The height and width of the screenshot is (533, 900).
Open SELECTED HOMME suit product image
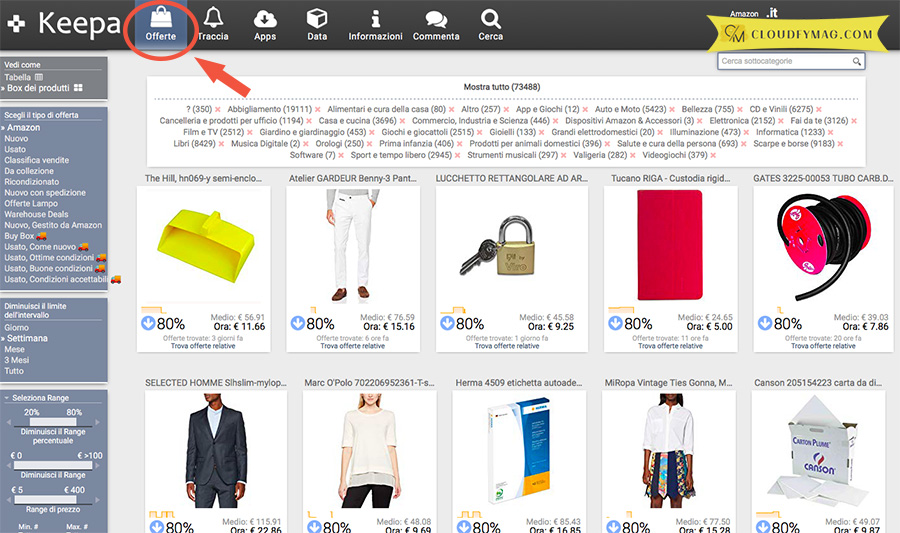[x=216, y=450]
